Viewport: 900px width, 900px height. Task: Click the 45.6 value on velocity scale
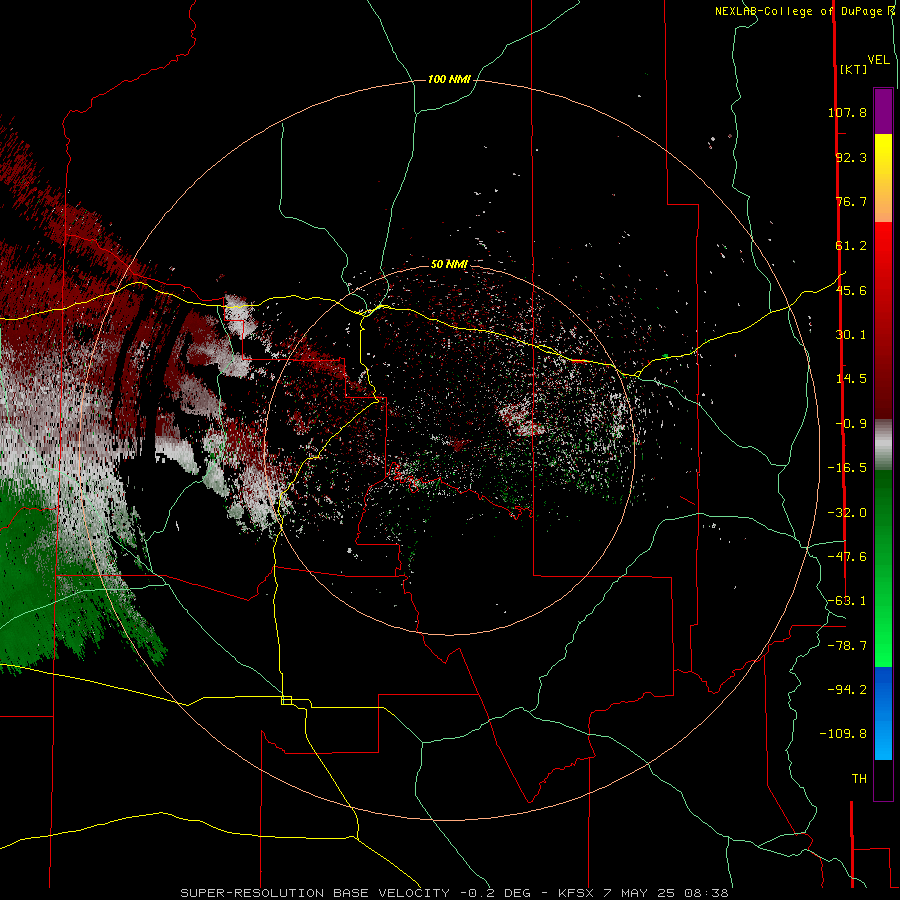(x=851, y=290)
